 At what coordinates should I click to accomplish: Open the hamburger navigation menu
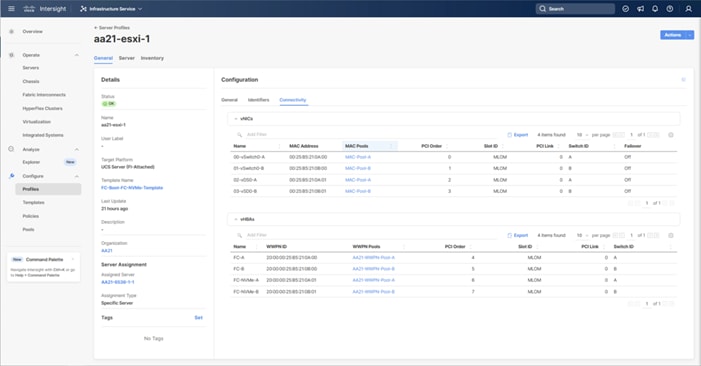tap(11, 8)
